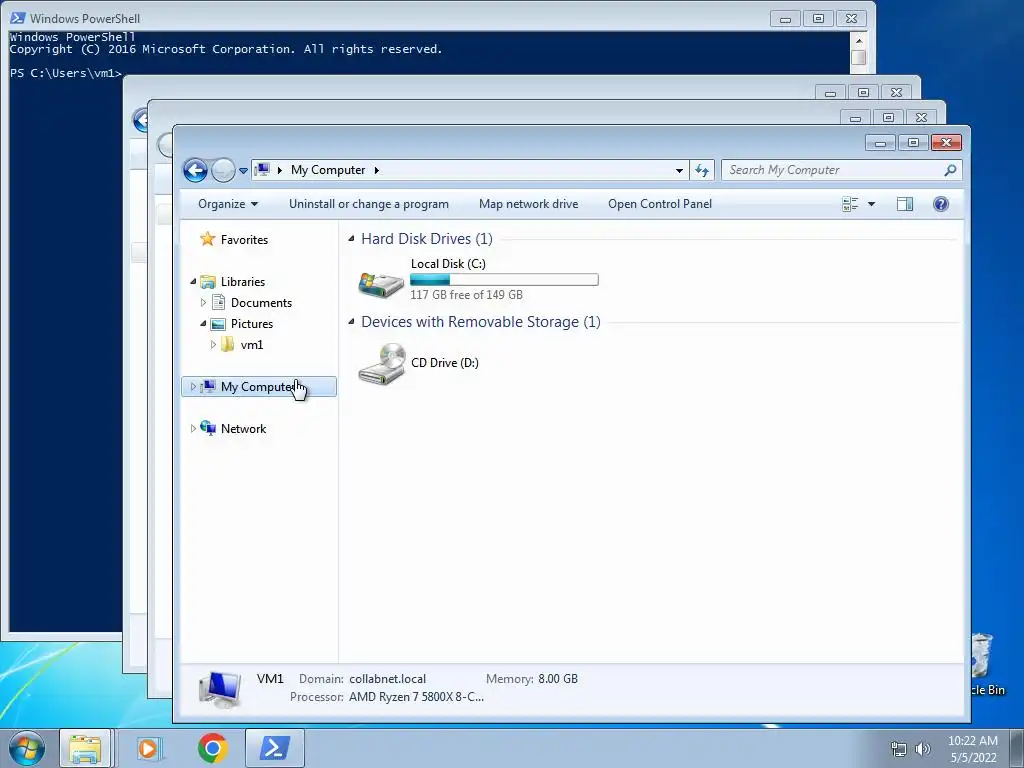This screenshot has width=1024, height=768.
Task: Click Open Control Panel
Action: [x=660, y=204]
